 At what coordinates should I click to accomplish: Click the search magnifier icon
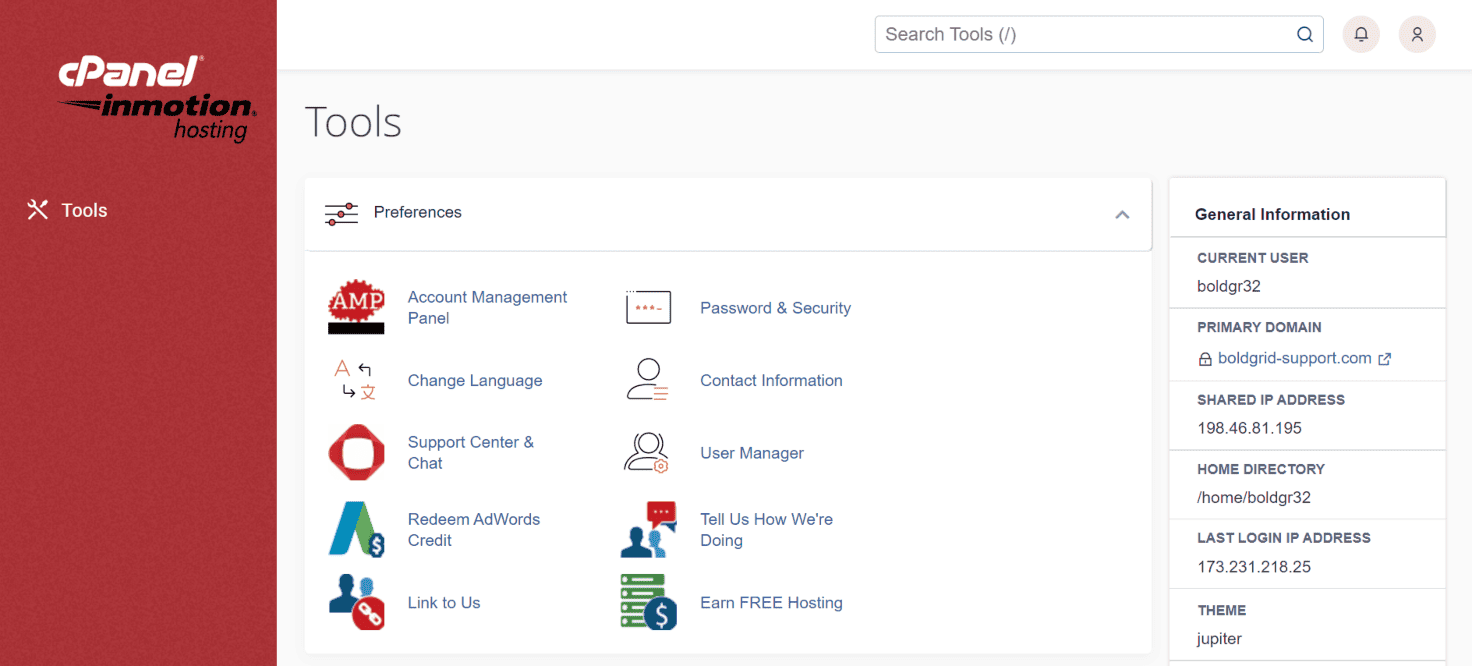(x=1305, y=33)
